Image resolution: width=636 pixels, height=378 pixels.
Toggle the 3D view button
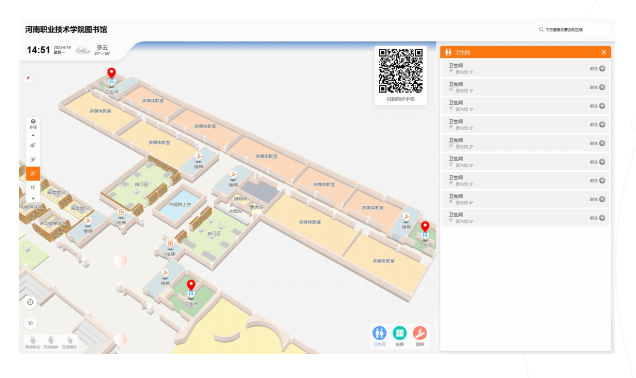point(30,323)
